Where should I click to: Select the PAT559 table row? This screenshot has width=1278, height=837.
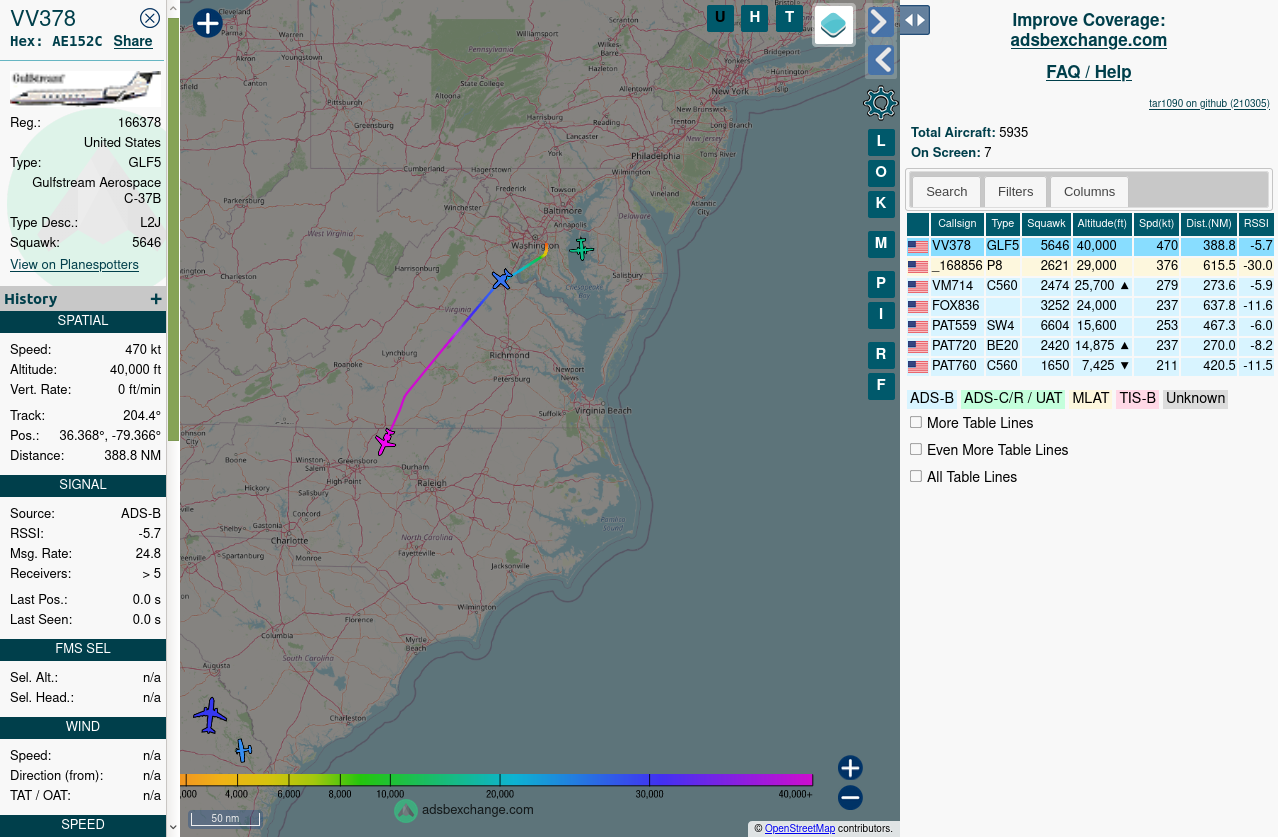coord(1090,326)
